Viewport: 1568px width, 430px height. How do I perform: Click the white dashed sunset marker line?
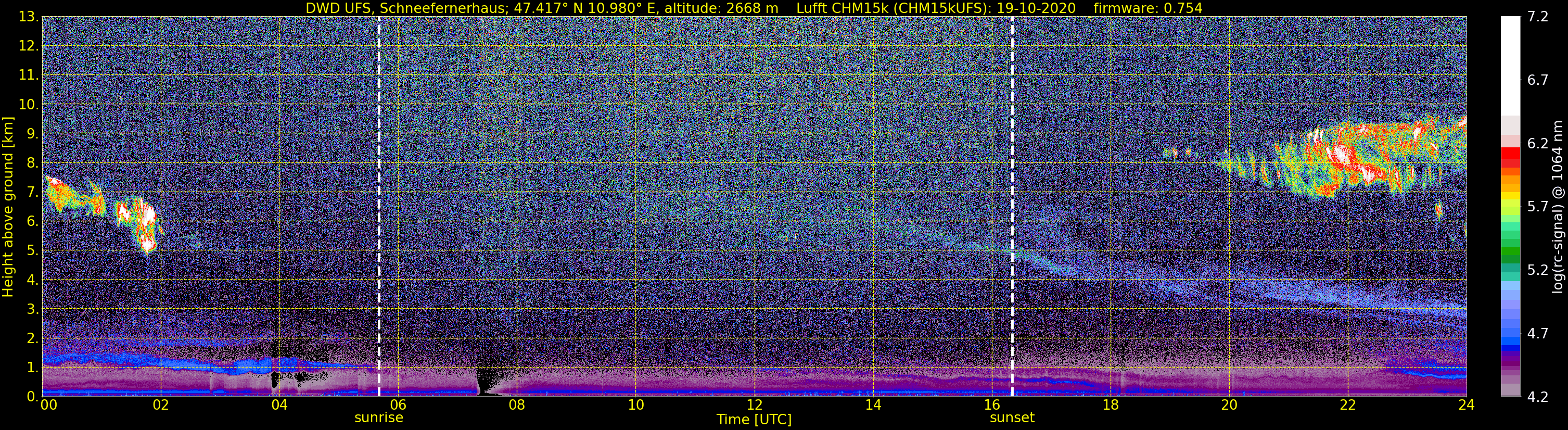1012,207
